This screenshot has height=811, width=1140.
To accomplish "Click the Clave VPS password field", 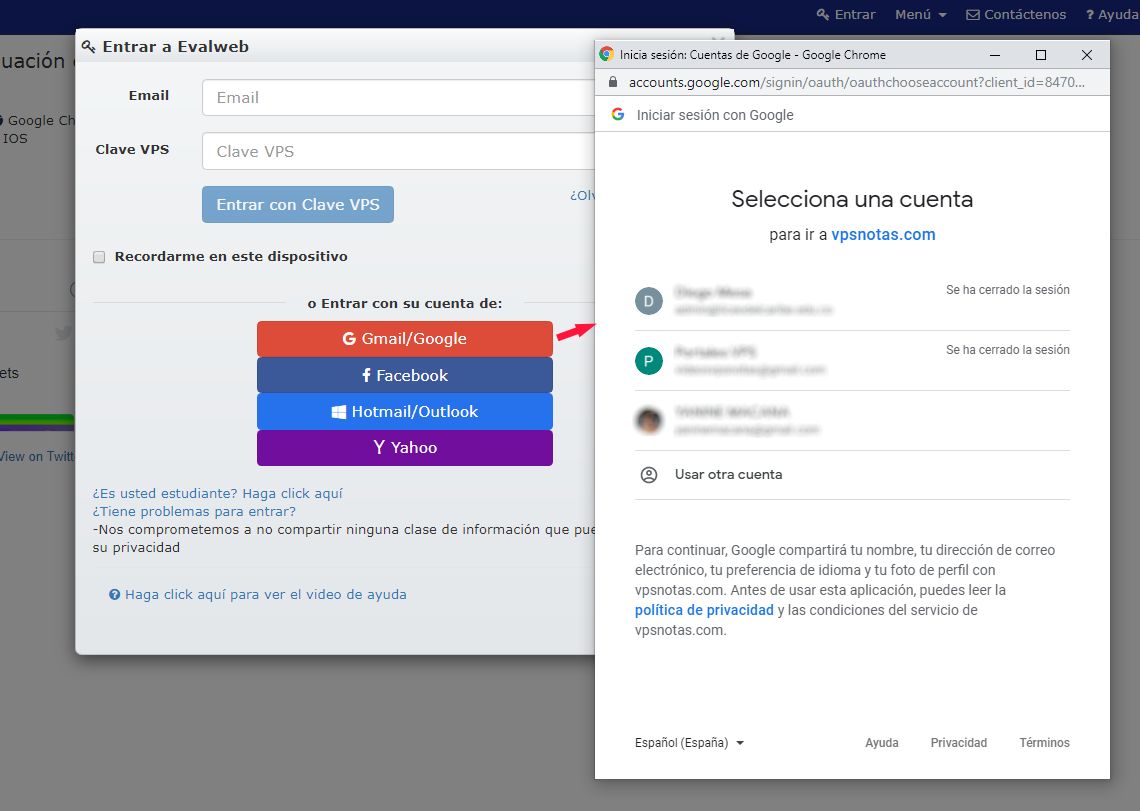I will coord(398,151).
